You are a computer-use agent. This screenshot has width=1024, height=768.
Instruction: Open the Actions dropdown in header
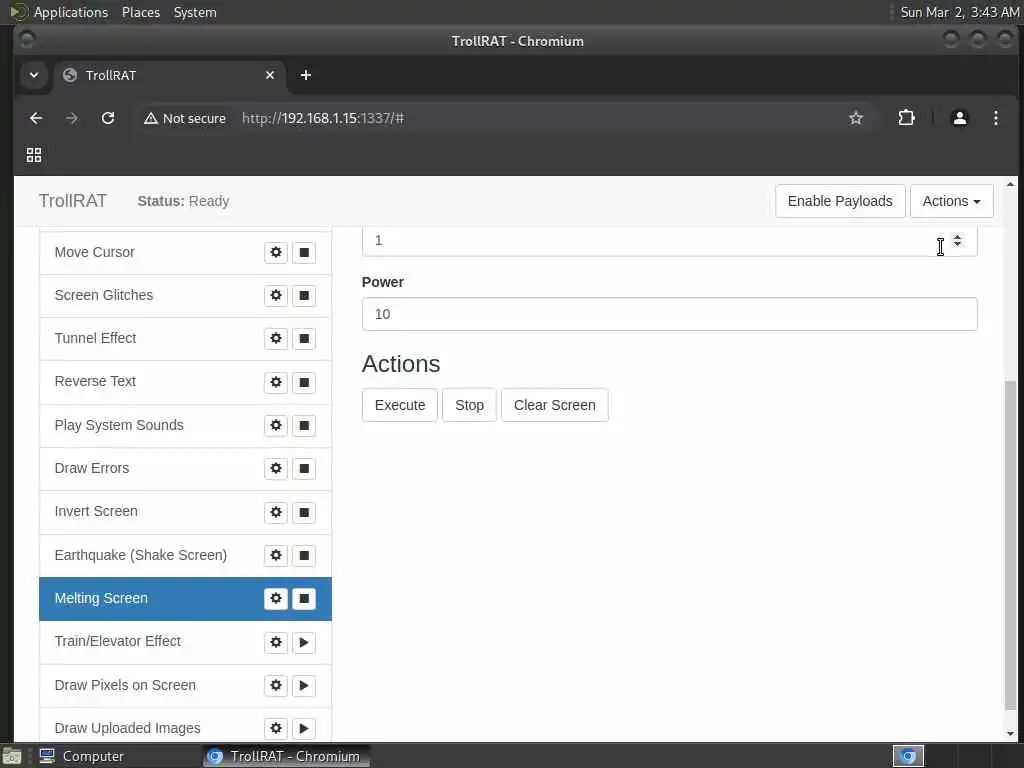point(952,201)
